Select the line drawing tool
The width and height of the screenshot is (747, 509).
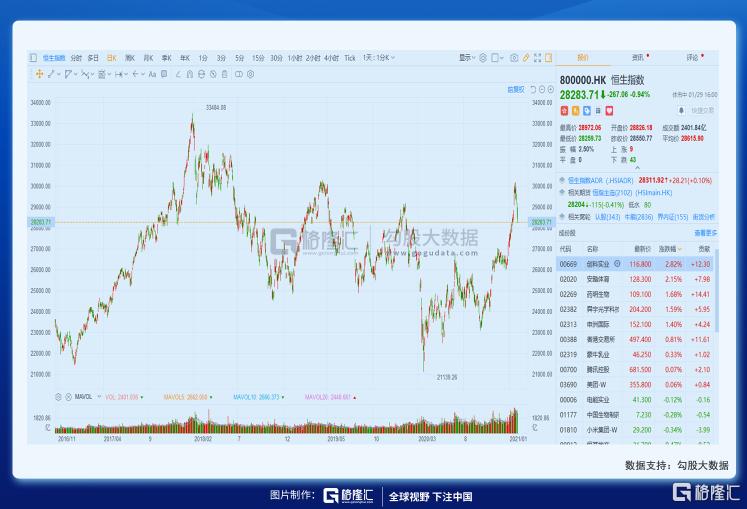click(x=51, y=74)
